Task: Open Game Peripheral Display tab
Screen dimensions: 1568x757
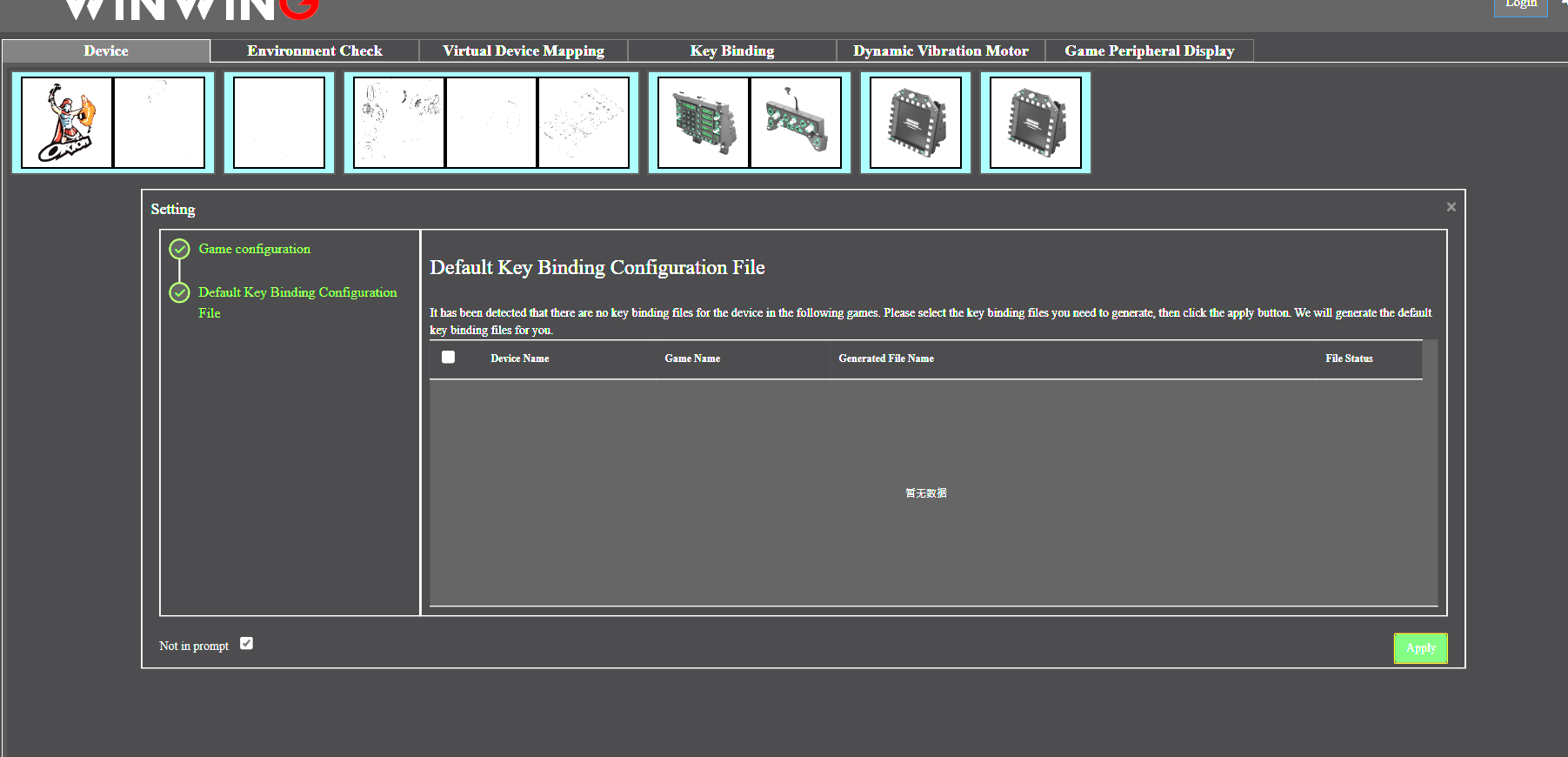Action: 1150,50
